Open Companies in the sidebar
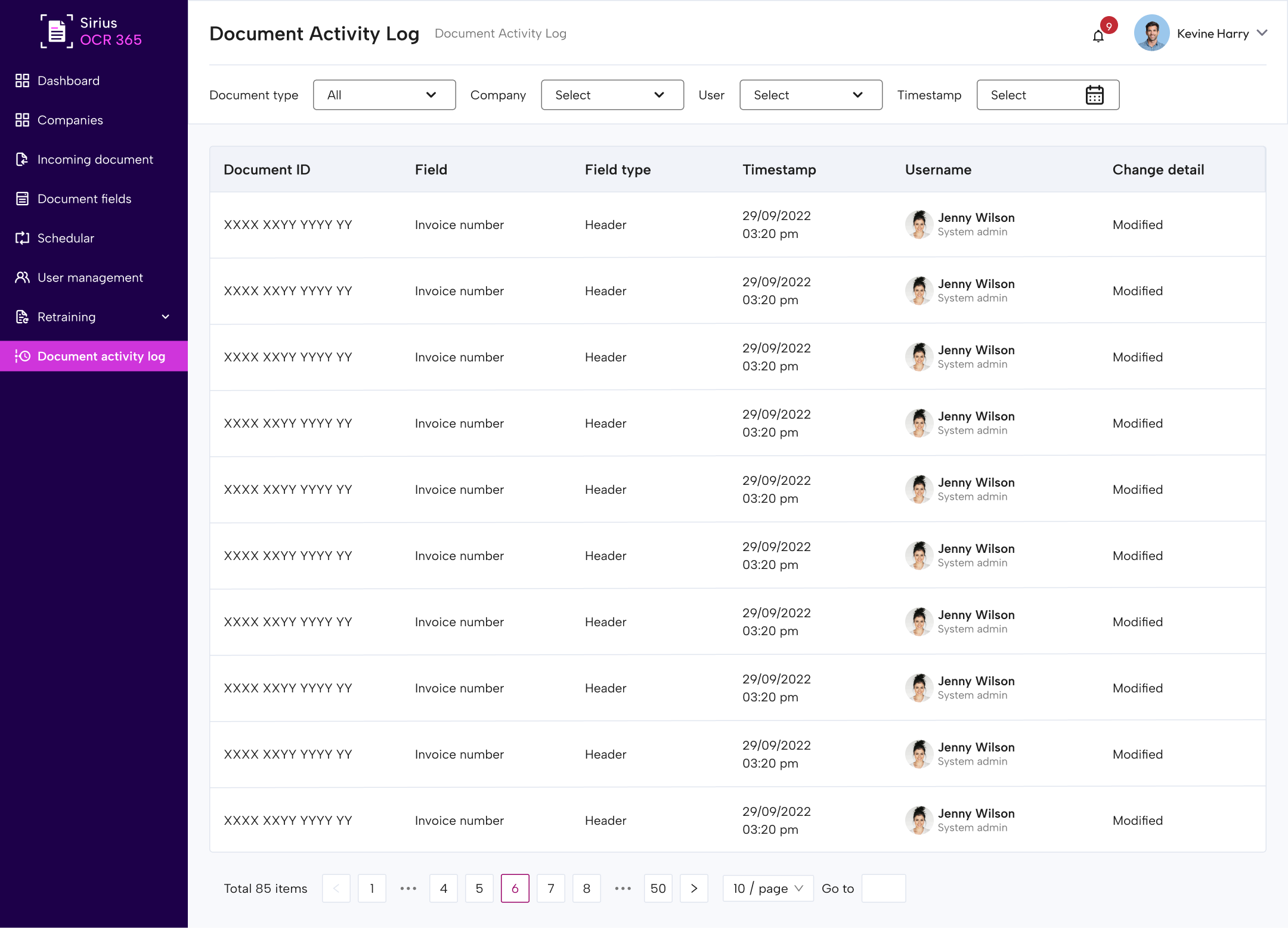1288x928 pixels. 70,120
